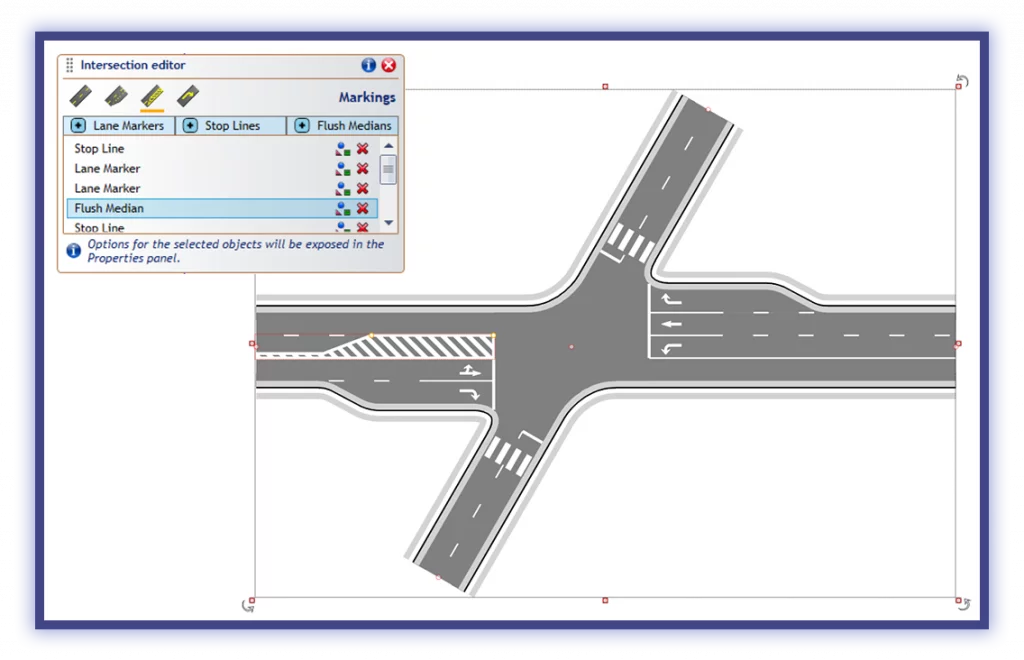Image resolution: width=1024 pixels, height=660 pixels.
Task: Expand Lane Markers with its plus button
Action: tap(78, 124)
